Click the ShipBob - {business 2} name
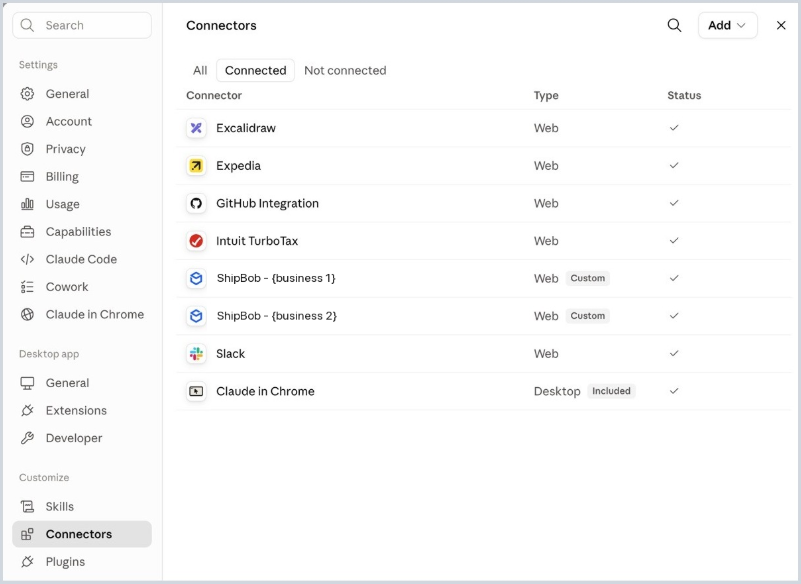Image resolution: width=801 pixels, height=584 pixels. point(276,316)
